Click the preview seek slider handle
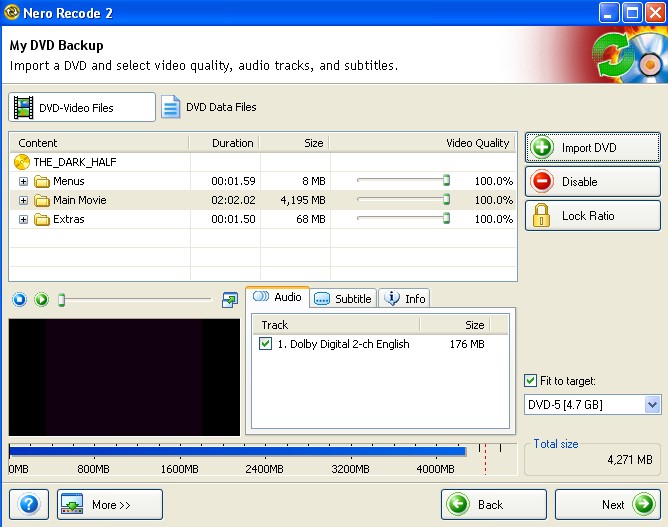Viewport: 668px width, 527px height. pyautogui.click(x=62, y=300)
